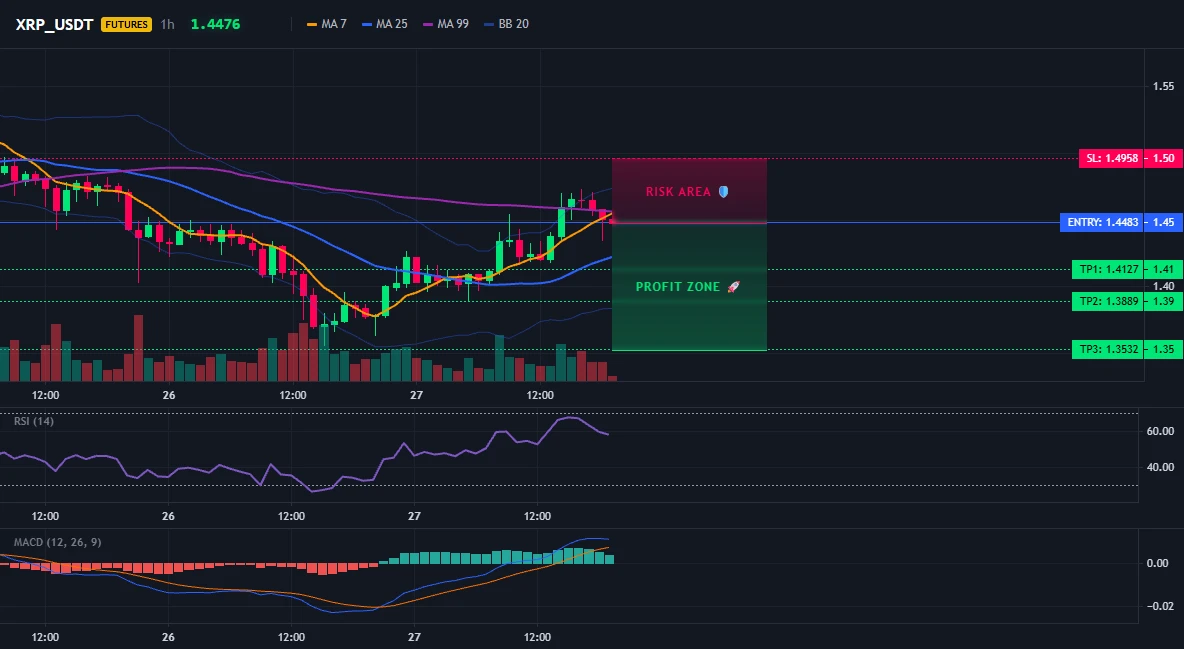
Task: Click the shield icon beside RISK AREA
Action: coord(723,192)
